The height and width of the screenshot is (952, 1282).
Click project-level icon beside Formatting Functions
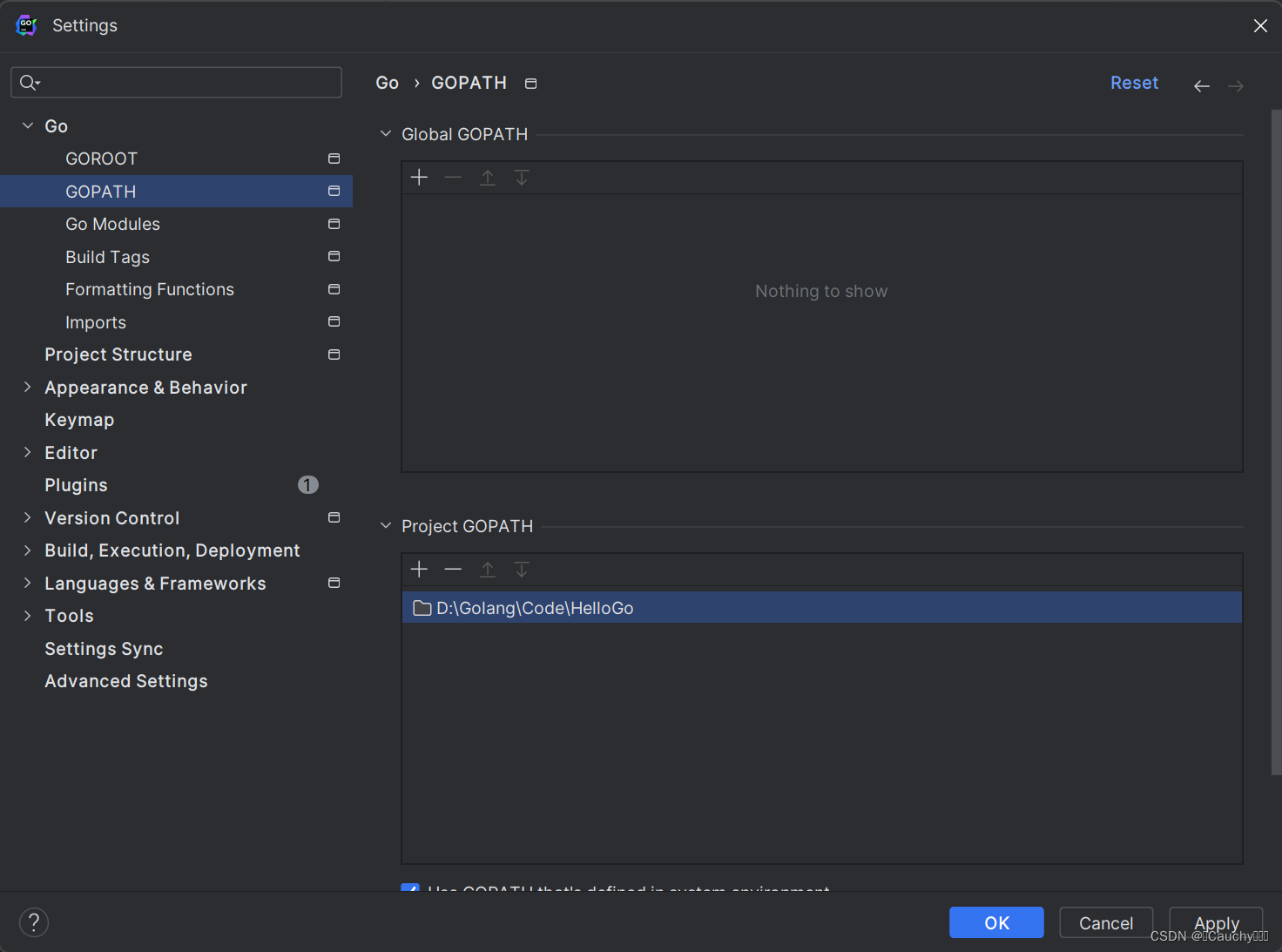tap(334, 289)
